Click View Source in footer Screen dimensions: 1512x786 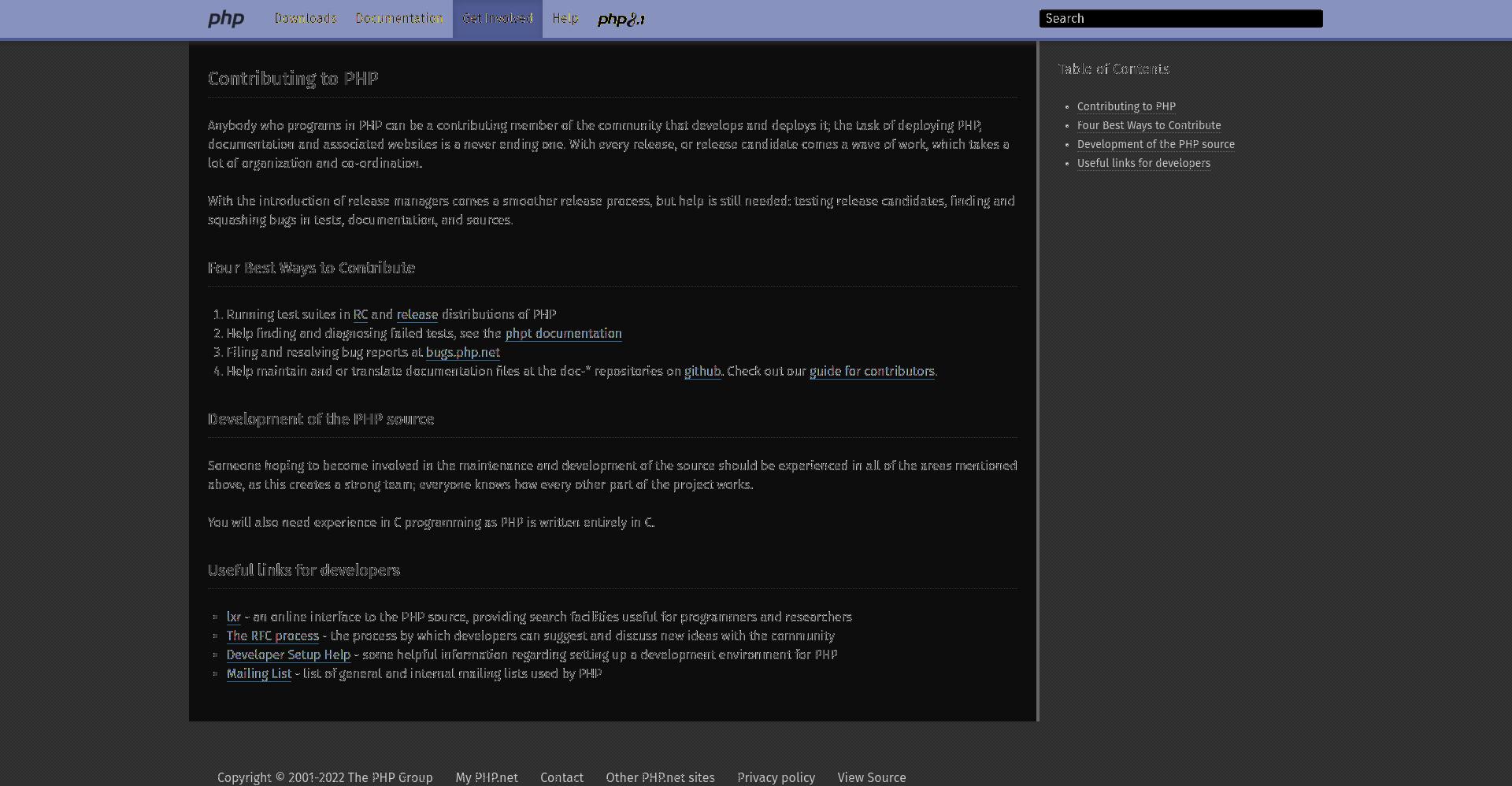[x=872, y=777]
